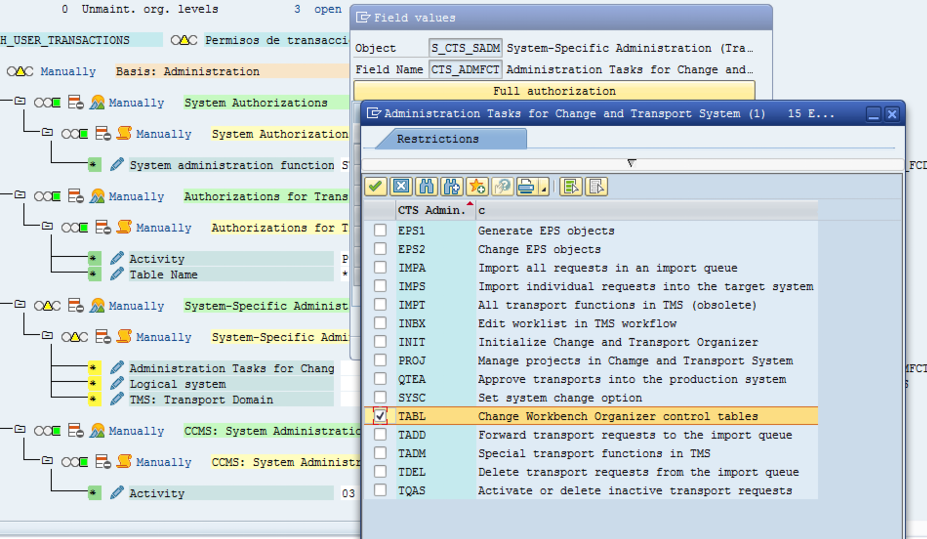Edit Administration Tasks for Chang field pencil
This screenshot has height=539, width=927.
click(x=117, y=368)
